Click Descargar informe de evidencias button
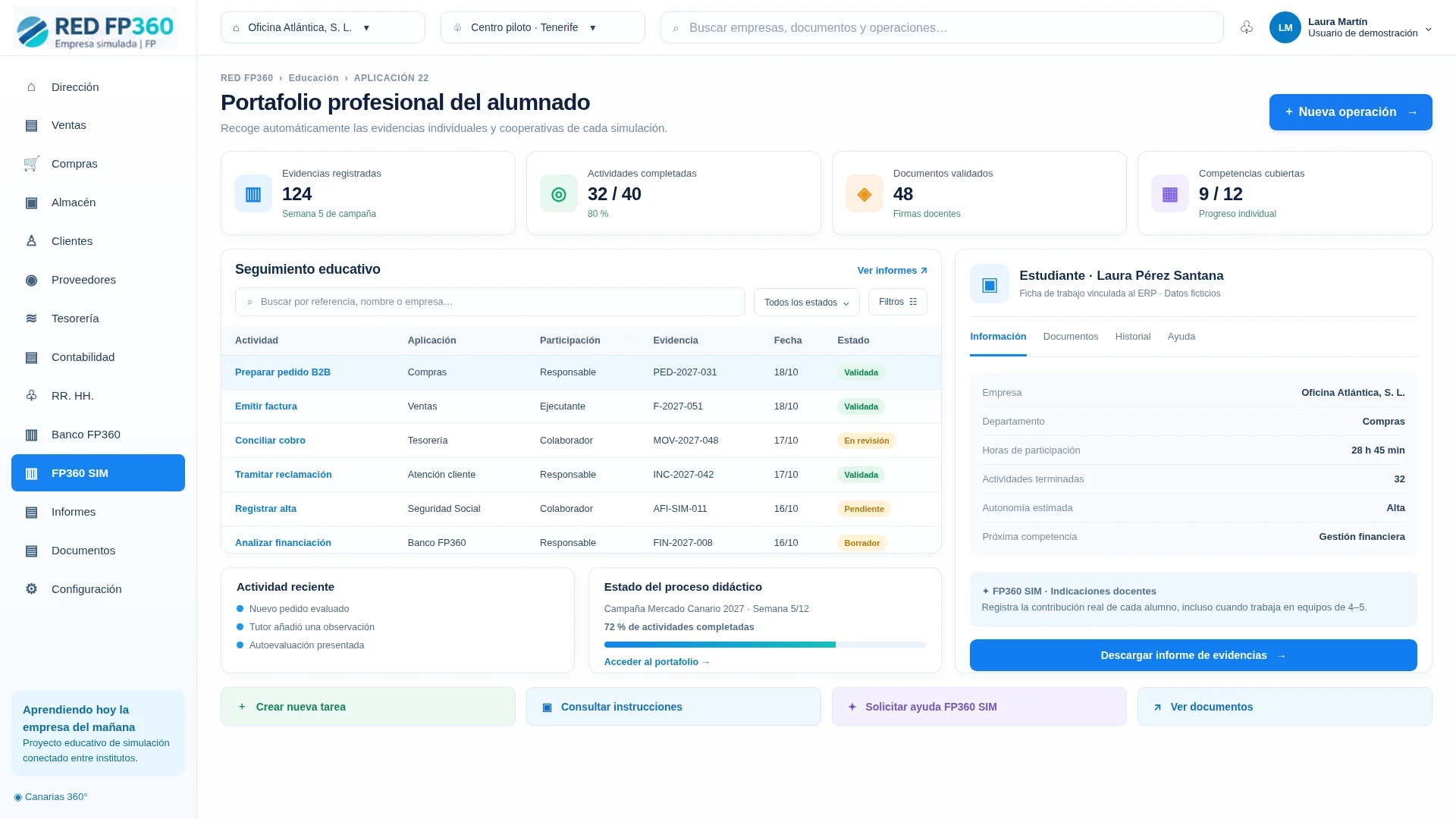 pyautogui.click(x=1193, y=655)
